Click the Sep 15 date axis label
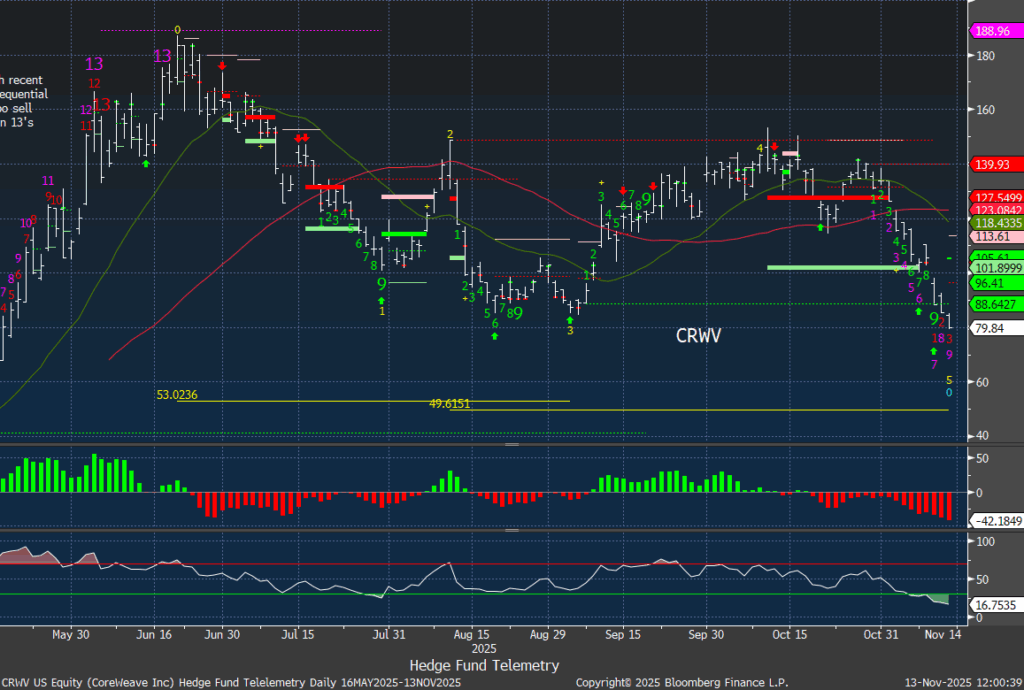The width and height of the screenshot is (1024, 690). pos(622,634)
